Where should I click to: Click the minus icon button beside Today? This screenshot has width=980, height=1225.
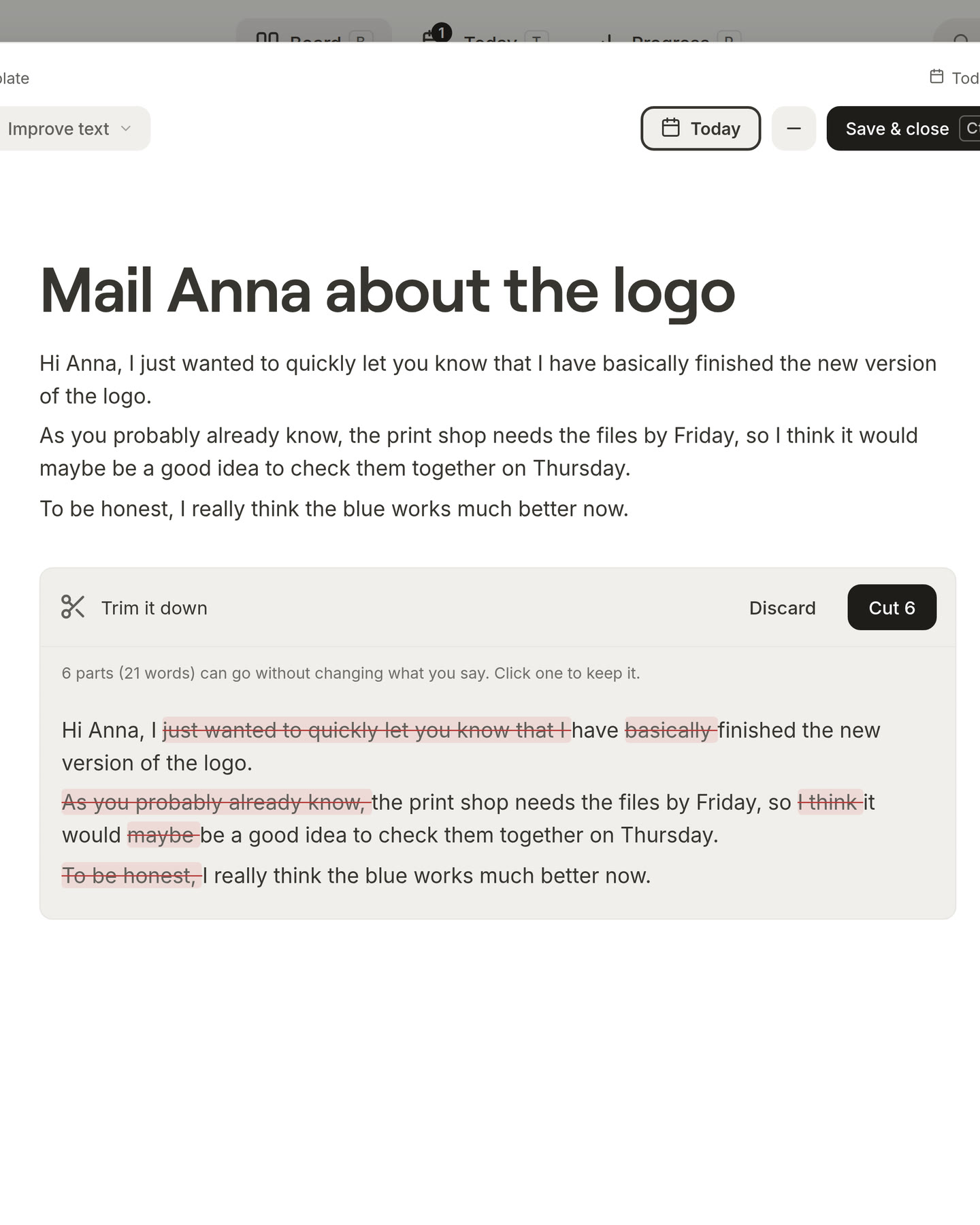(794, 129)
